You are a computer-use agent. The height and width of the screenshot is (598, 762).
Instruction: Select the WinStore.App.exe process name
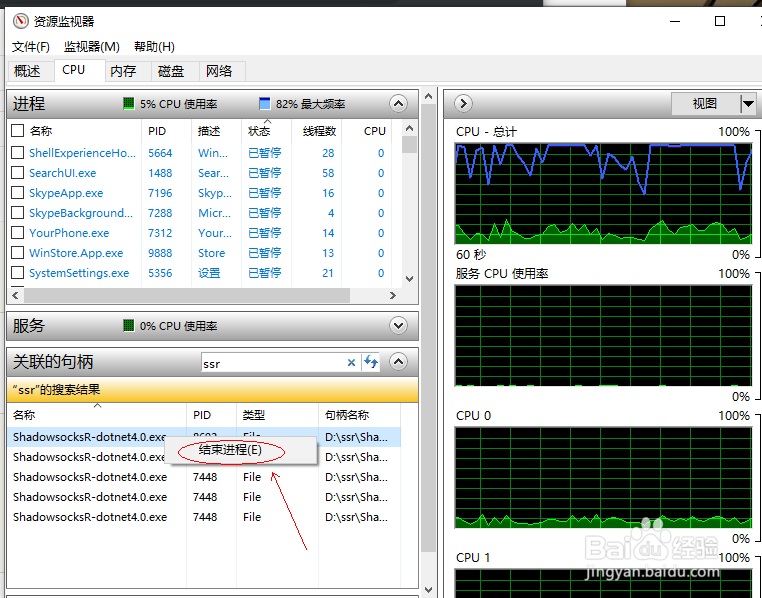[x=76, y=253]
